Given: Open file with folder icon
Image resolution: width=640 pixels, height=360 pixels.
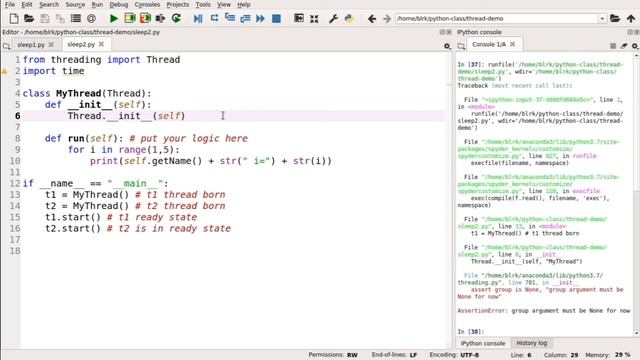Looking at the screenshot, I should coord(29,18).
